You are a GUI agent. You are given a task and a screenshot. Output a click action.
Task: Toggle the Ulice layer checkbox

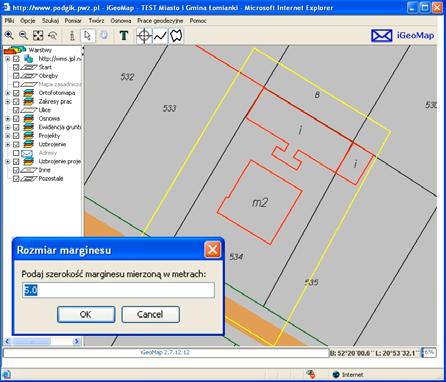16,110
